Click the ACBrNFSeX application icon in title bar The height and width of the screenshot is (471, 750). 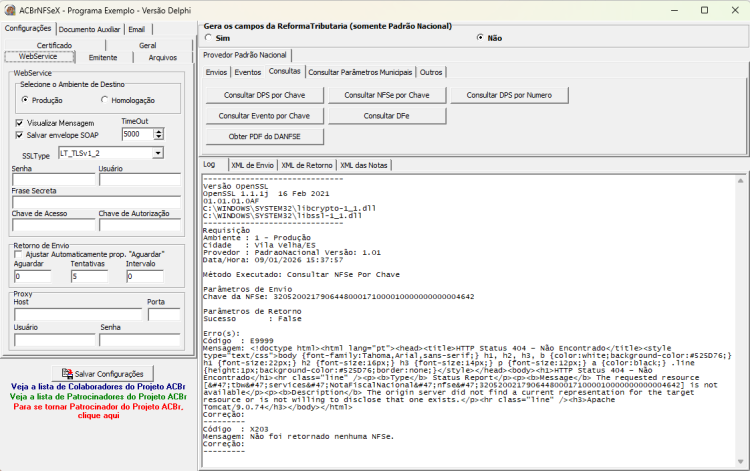click(x=10, y=10)
